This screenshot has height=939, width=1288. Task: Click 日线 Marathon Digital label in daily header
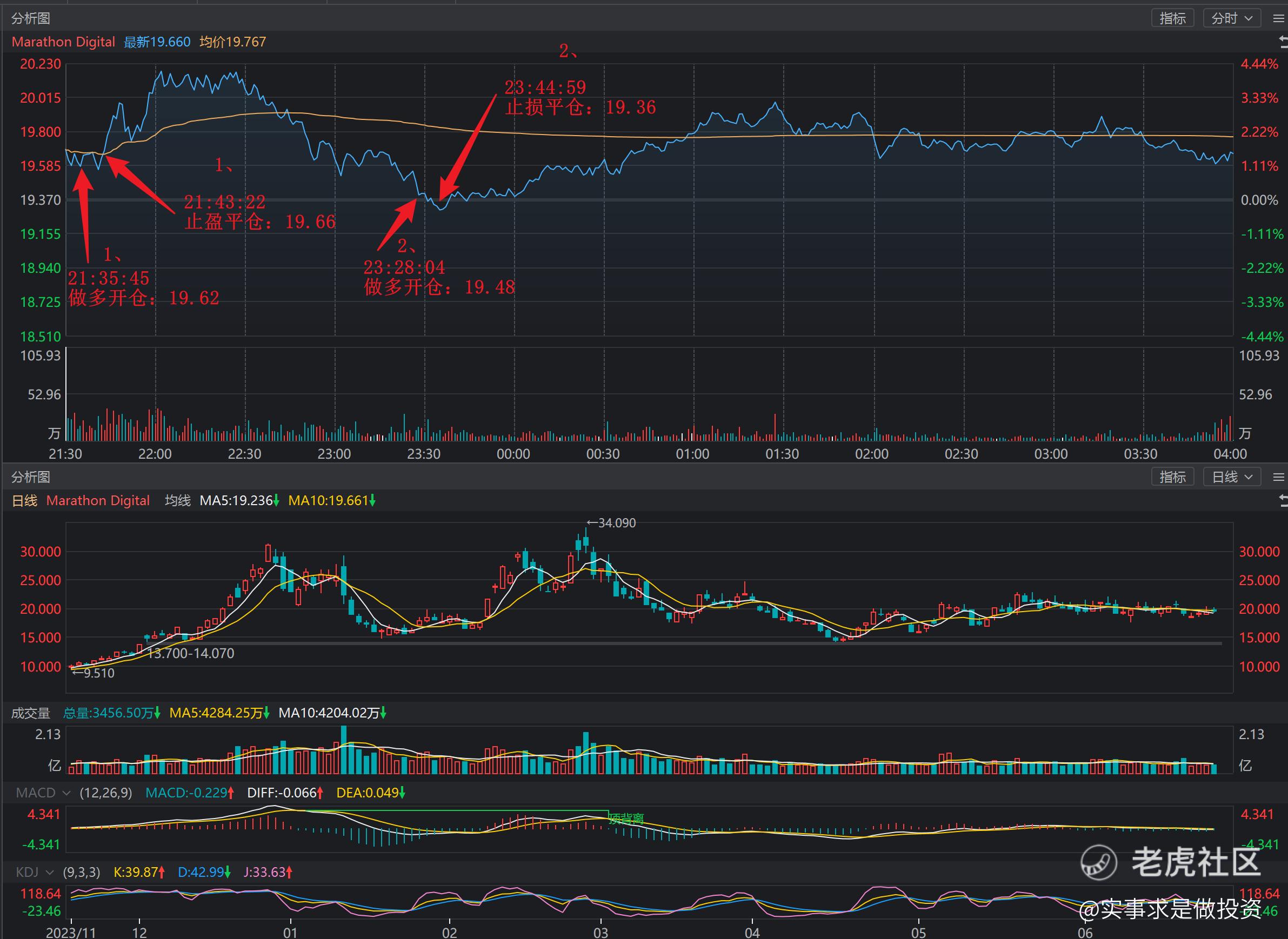(x=81, y=501)
